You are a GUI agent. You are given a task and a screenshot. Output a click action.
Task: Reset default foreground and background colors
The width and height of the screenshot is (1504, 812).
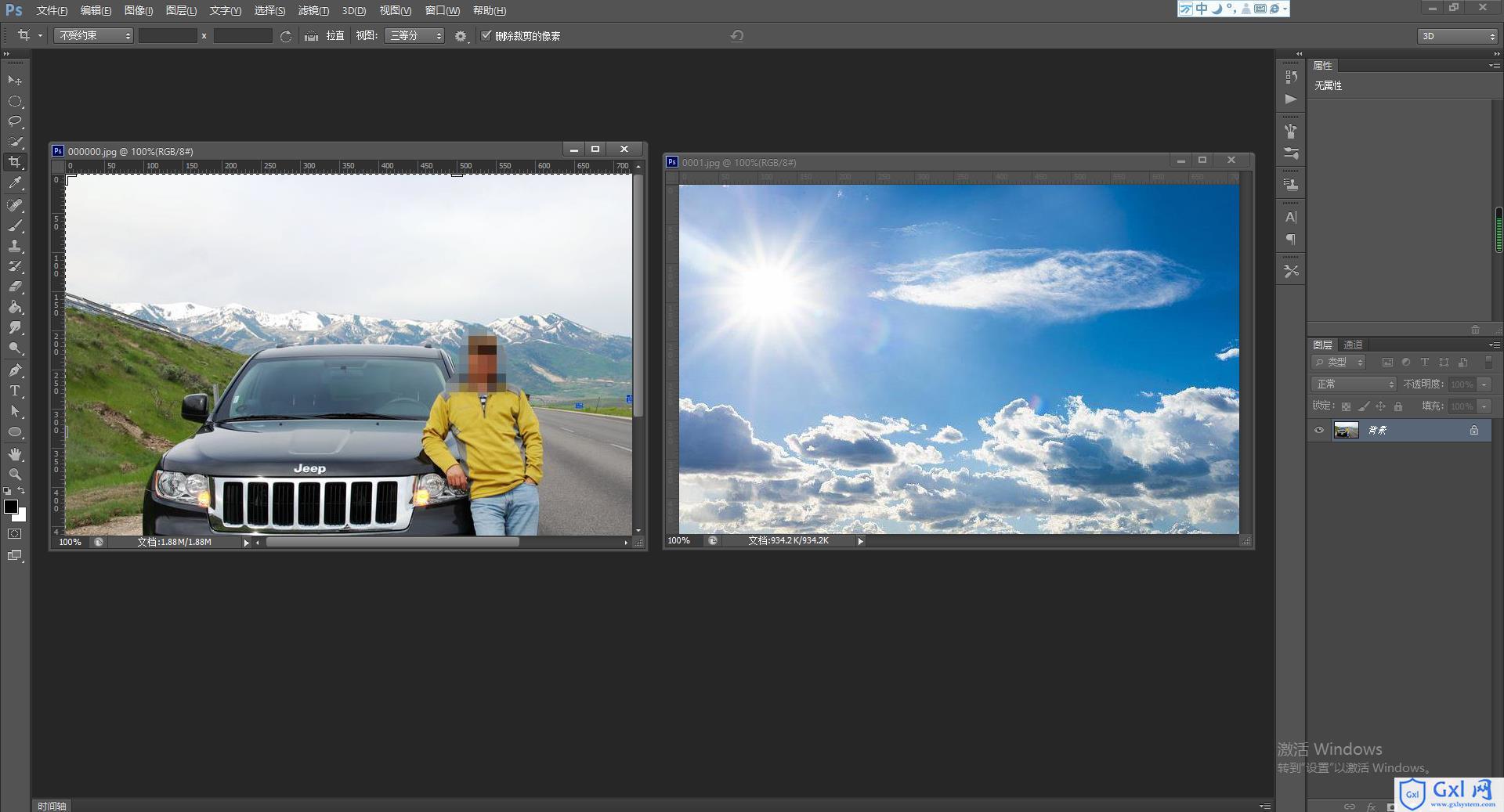tap(7, 491)
